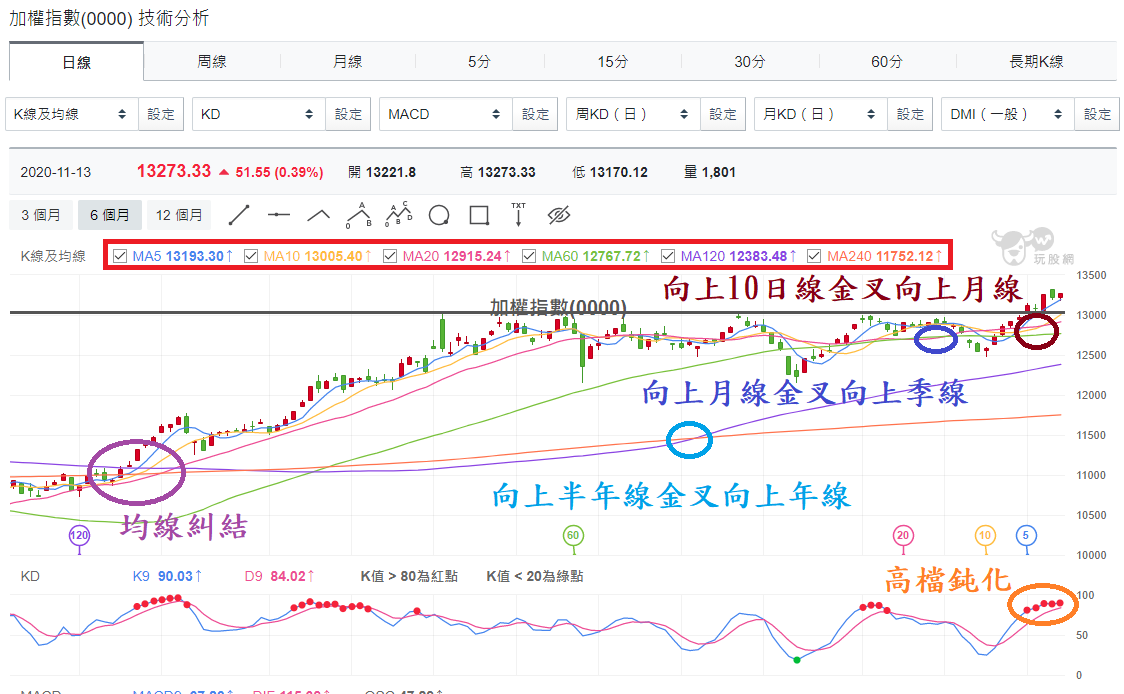Toggle the MA10 moving average checkbox
The image size is (1124, 694).
(251, 256)
